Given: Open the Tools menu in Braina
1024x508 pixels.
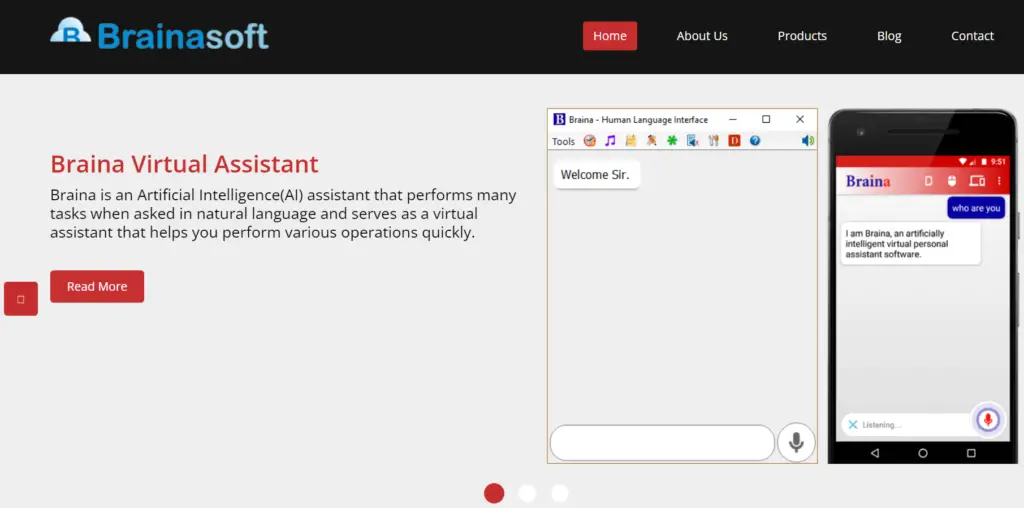Looking at the screenshot, I should pos(563,141).
